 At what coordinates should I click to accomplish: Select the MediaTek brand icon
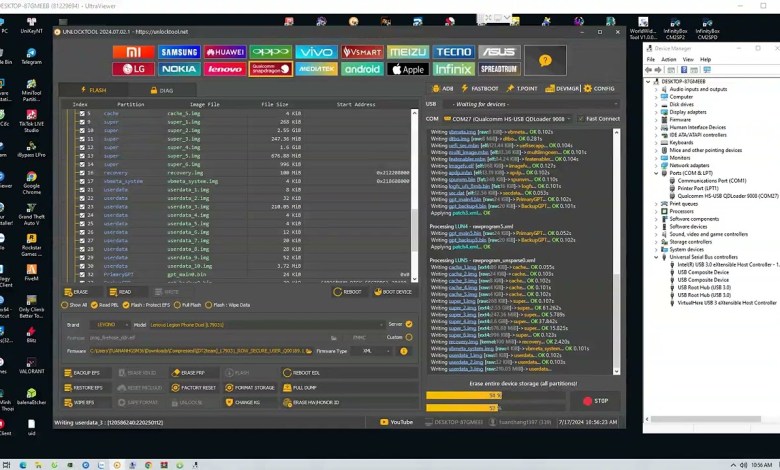pos(317,69)
